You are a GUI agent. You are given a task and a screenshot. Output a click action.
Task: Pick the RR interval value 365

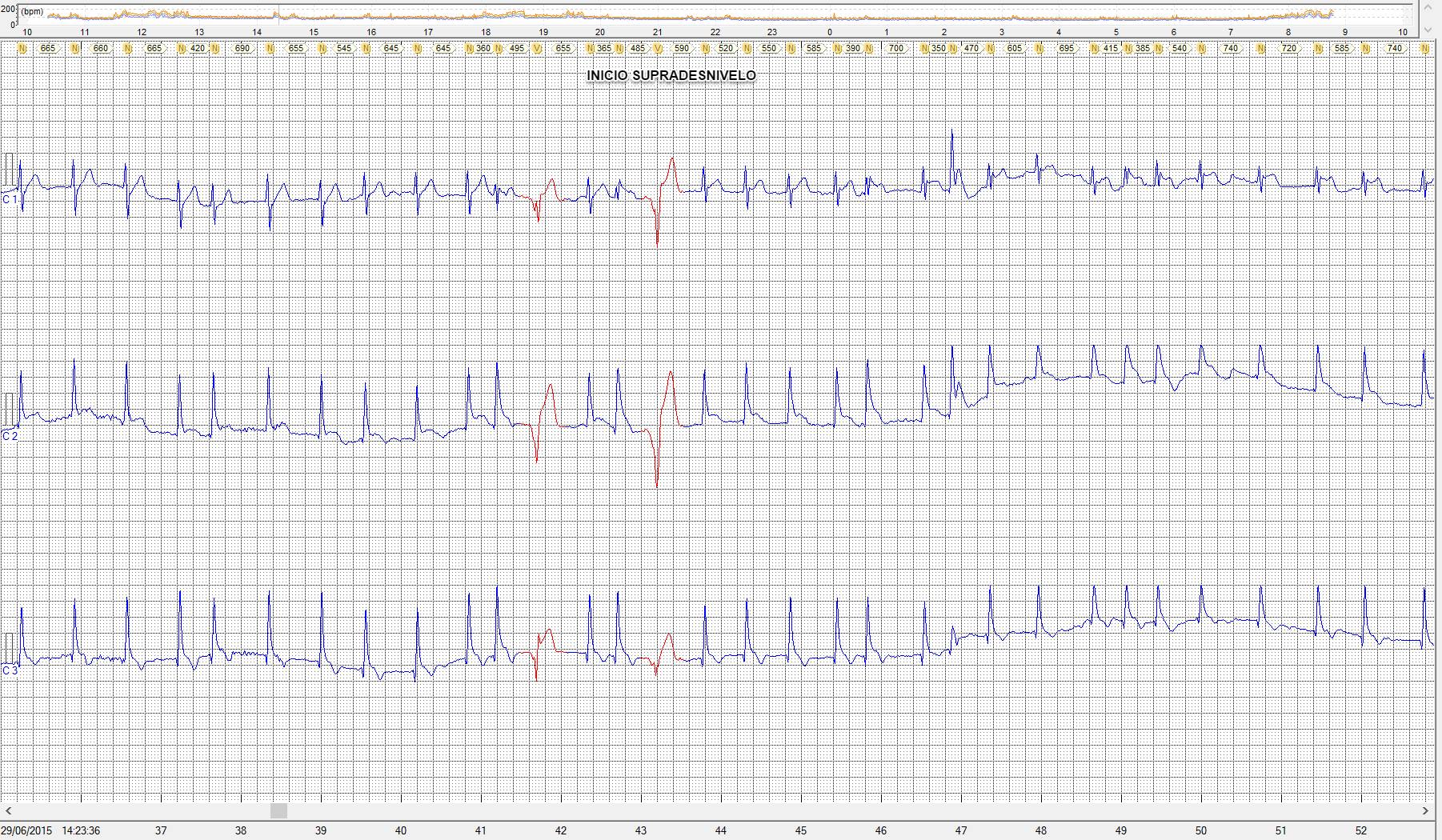604,48
